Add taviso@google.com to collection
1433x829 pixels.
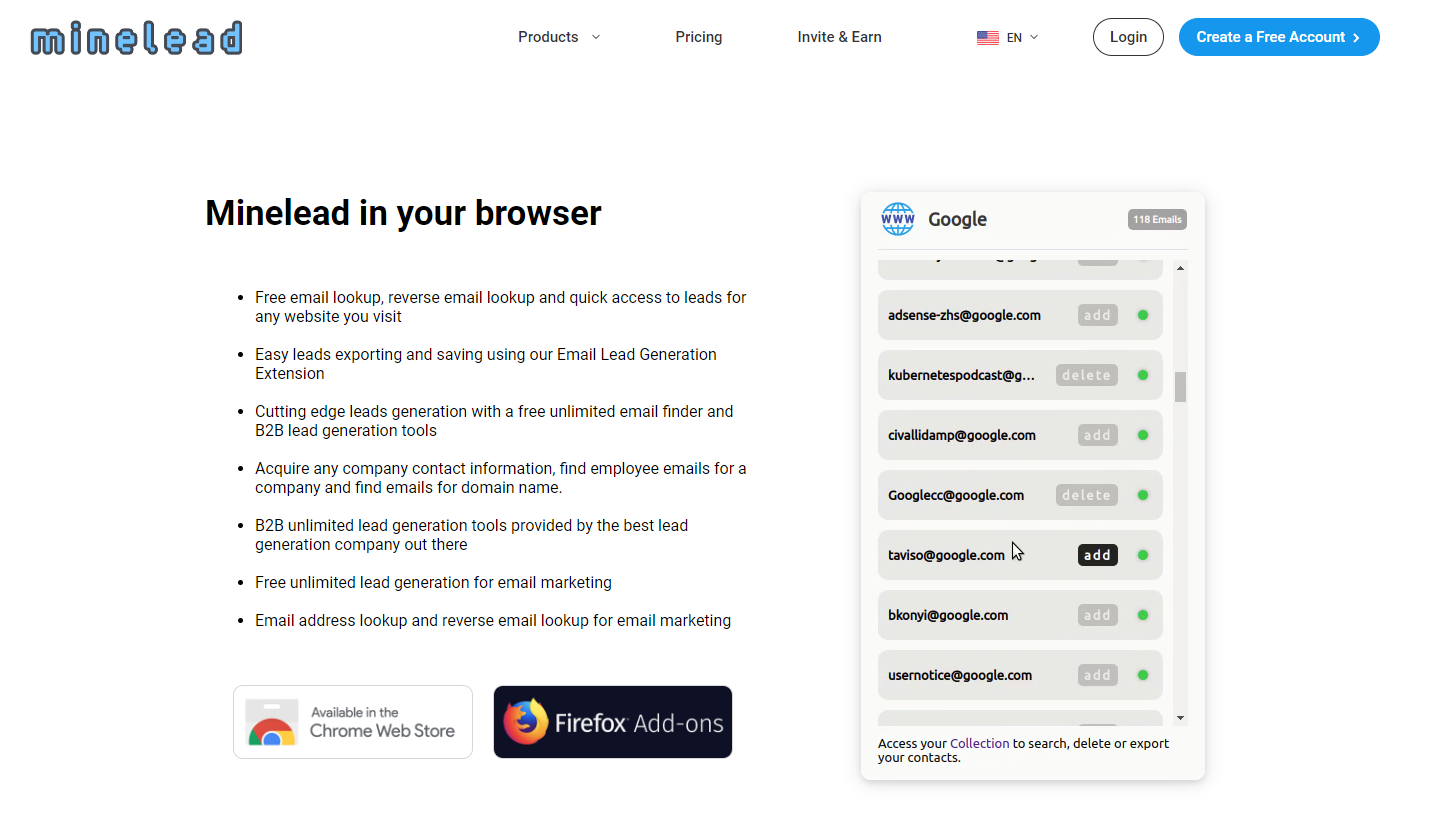click(1098, 555)
